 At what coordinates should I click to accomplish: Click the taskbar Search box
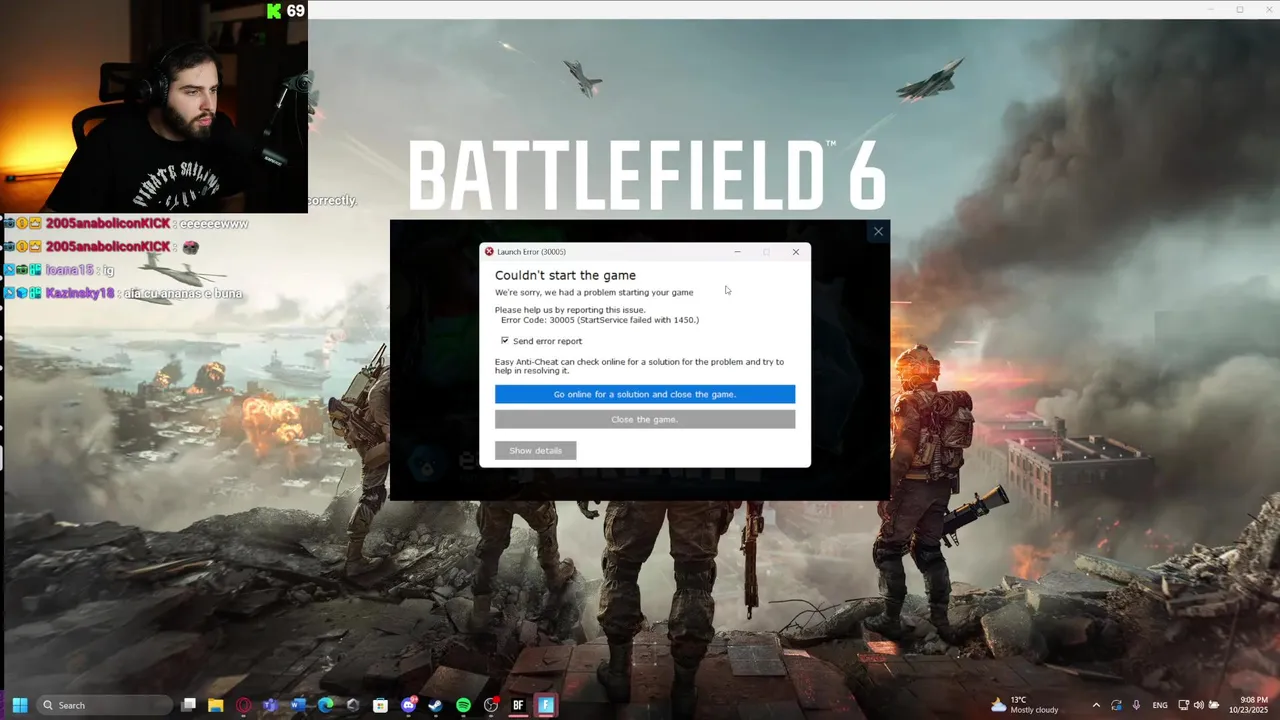(105, 705)
